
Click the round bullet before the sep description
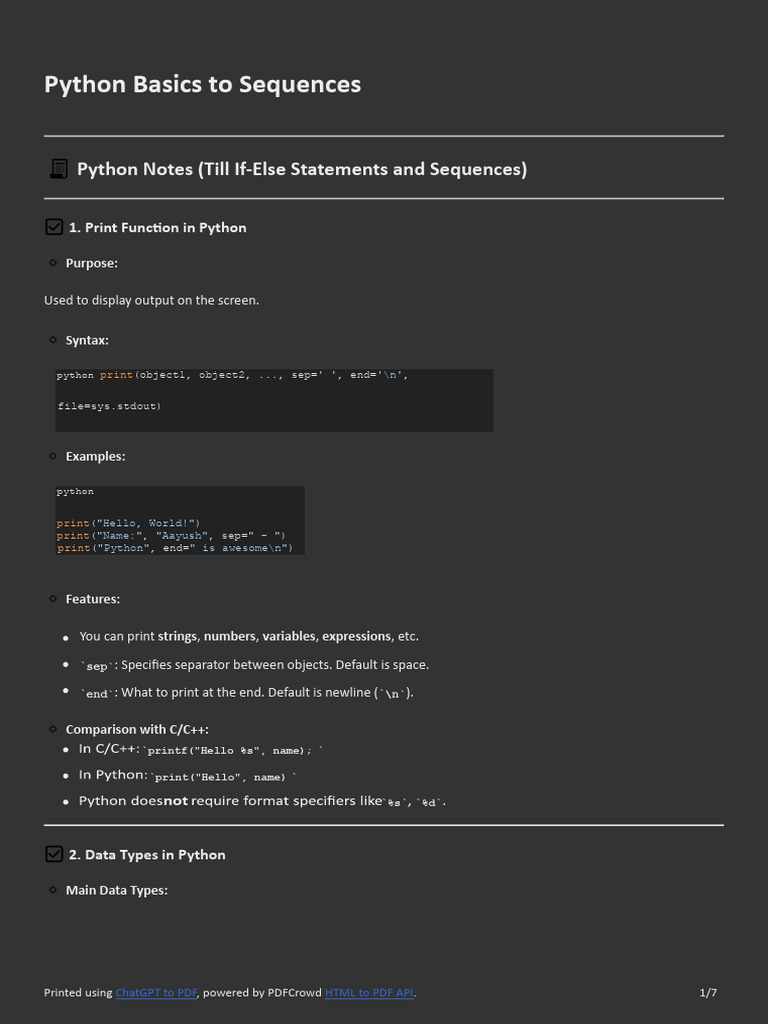pos(66,665)
